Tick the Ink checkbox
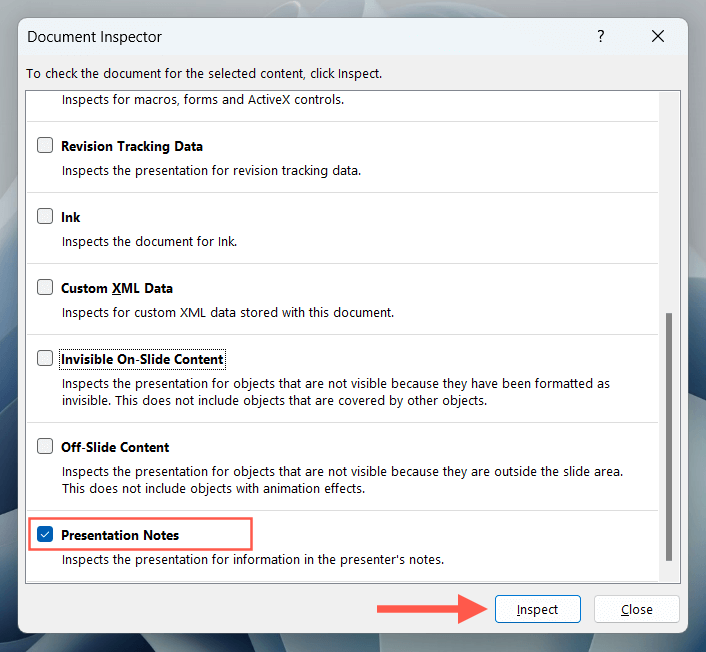Image resolution: width=706 pixels, height=652 pixels. 45,217
